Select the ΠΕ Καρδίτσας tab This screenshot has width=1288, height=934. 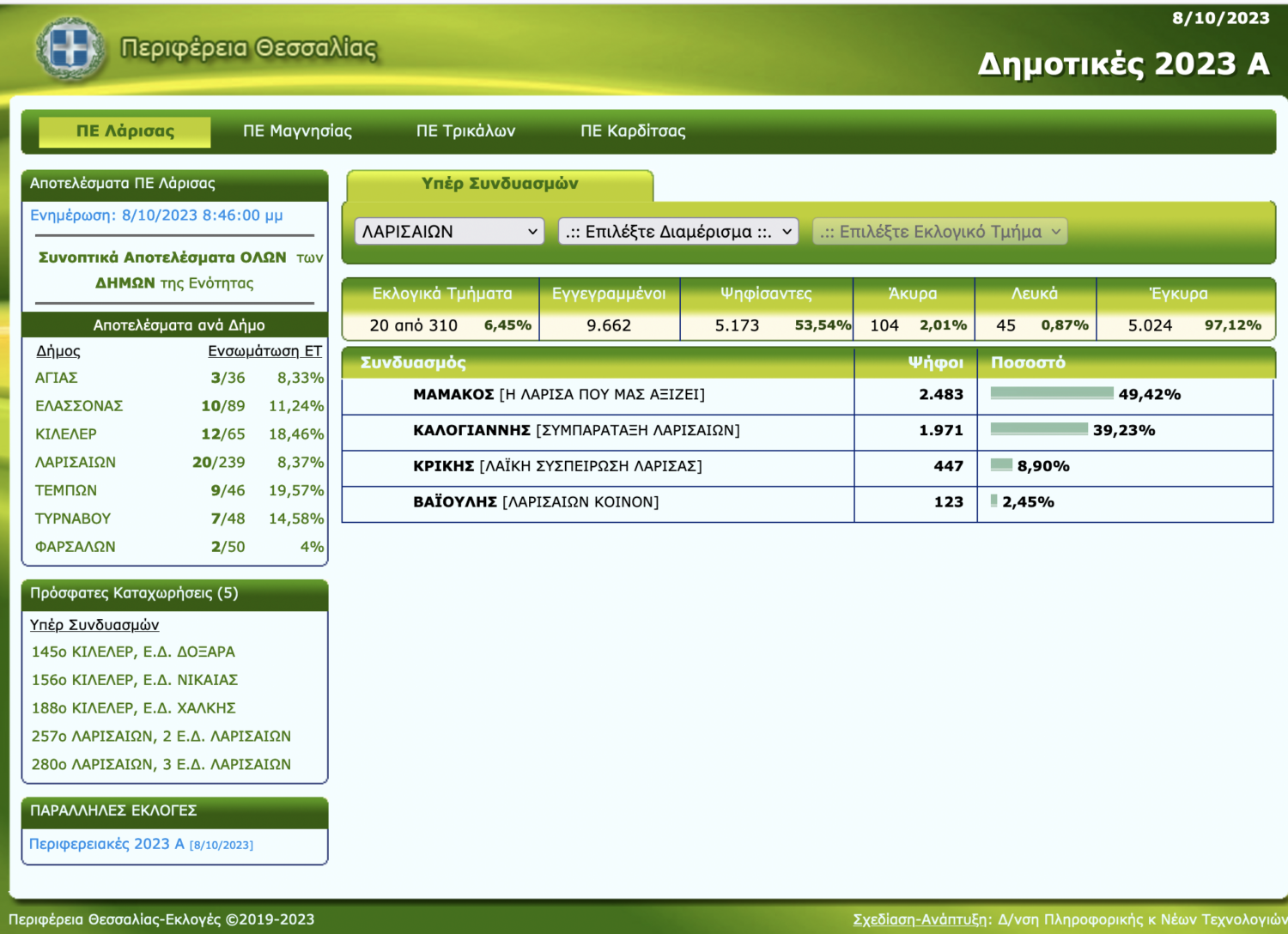click(x=633, y=131)
